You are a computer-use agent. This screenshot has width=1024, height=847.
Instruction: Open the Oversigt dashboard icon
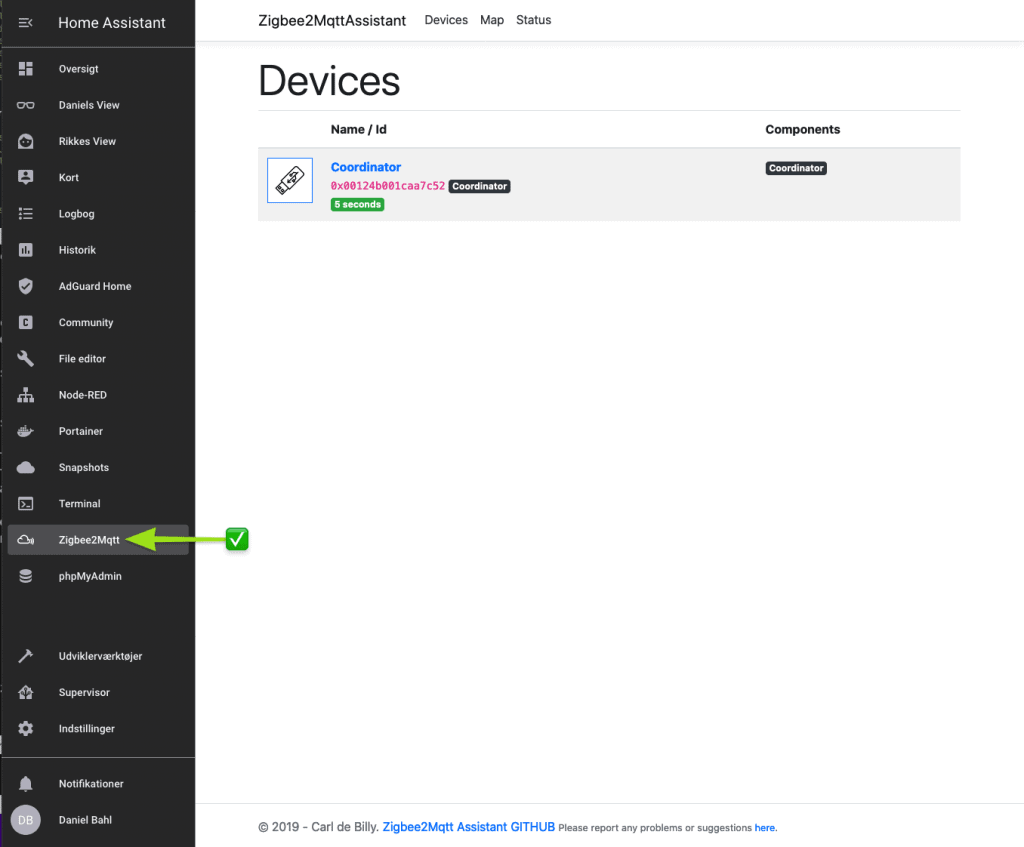[25, 69]
